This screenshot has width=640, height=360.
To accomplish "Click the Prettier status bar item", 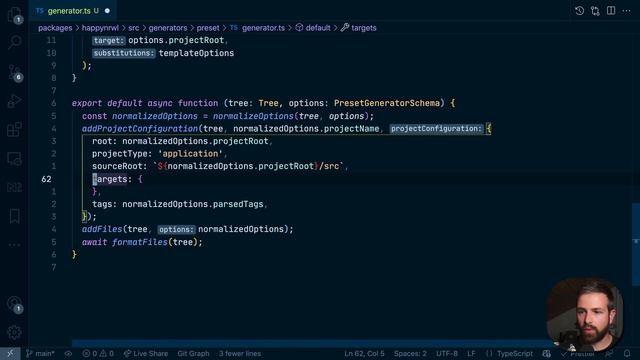I will pyautogui.click(x=578, y=353).
